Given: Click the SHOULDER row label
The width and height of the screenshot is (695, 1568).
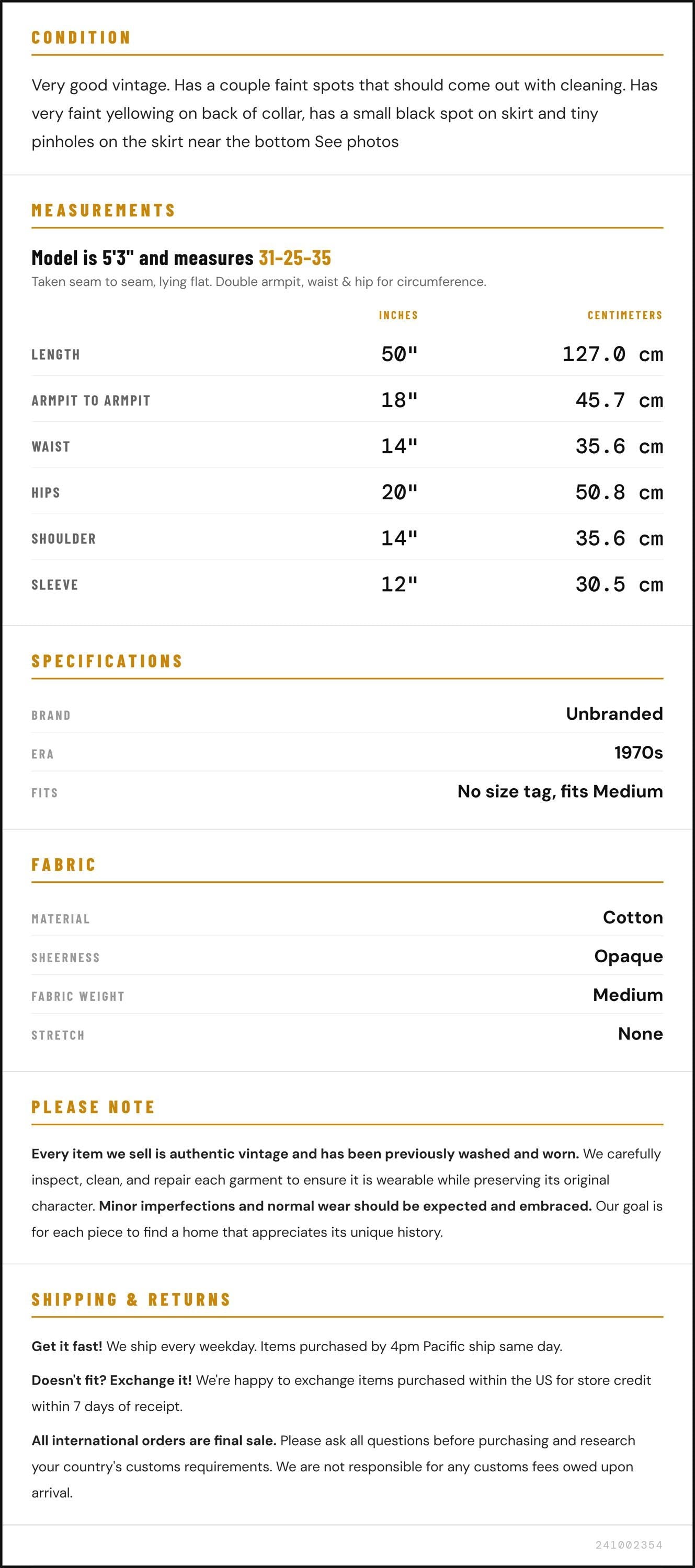Looking at the screenshot, I should coord(64,539).
